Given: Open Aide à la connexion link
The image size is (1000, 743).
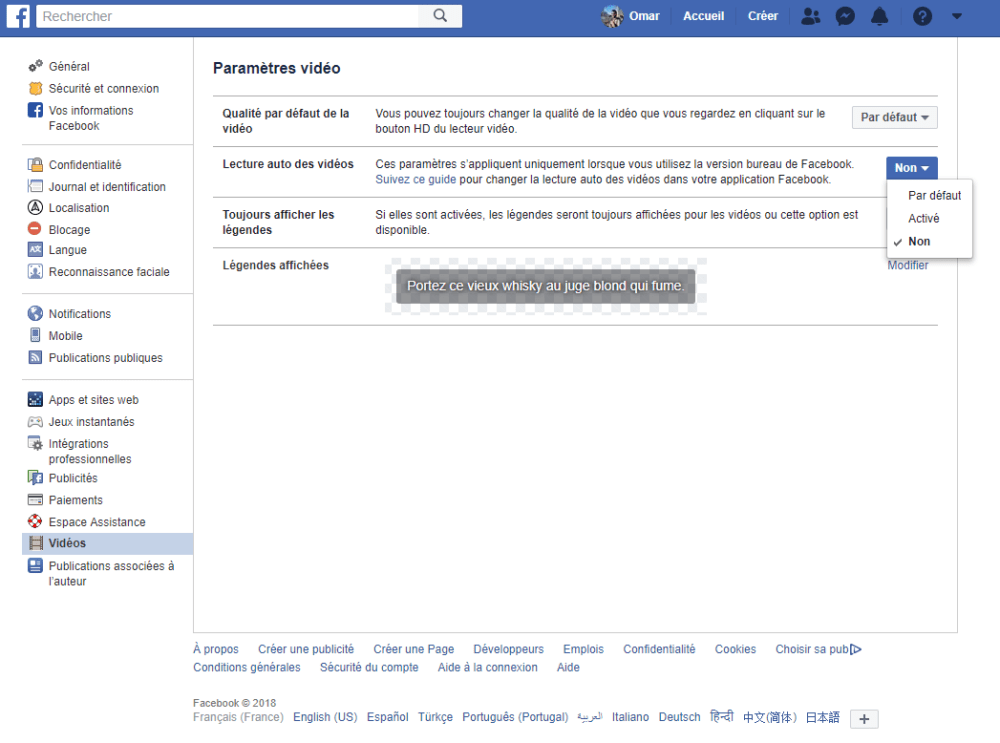Looking at the screenshot, I should click(487, 668).
